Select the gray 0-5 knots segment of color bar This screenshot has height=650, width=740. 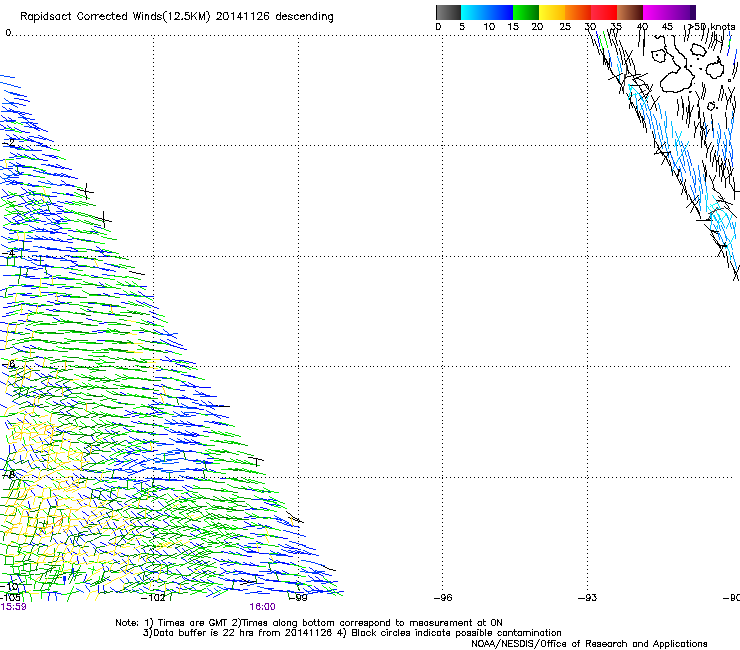click(448, 12)
